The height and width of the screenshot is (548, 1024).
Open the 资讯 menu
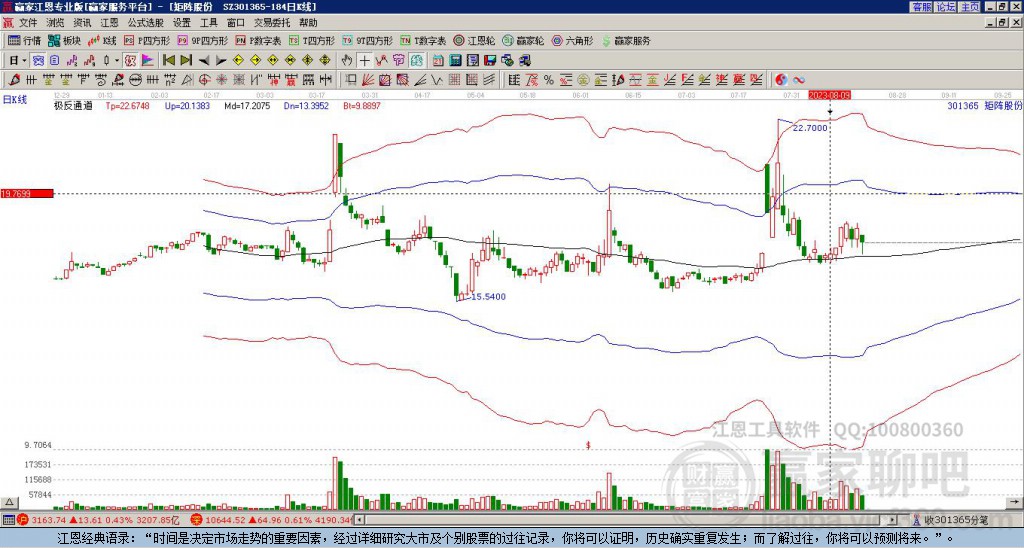[x=82, y=23]
